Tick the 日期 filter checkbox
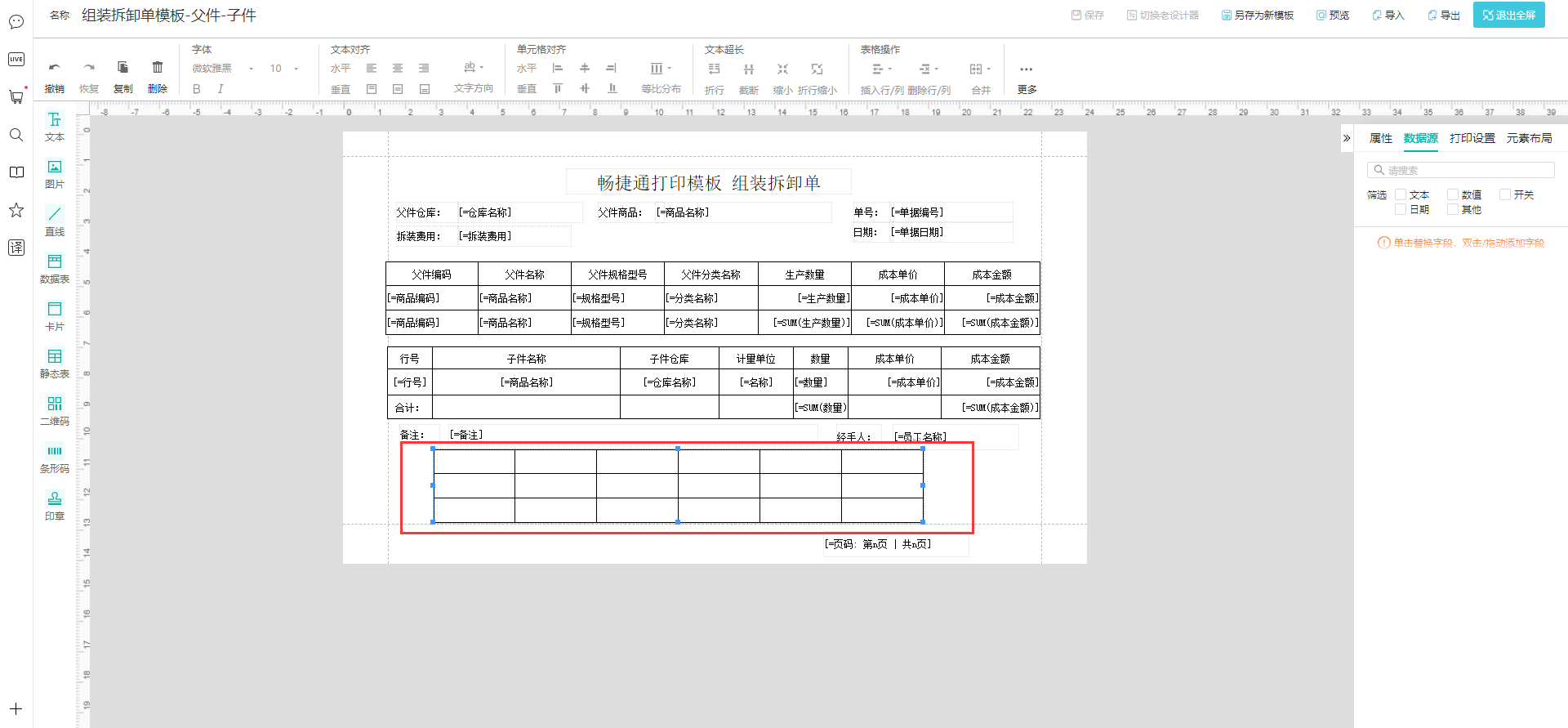This screenshot has width=1568, height=728. [x=1401, y=209]
